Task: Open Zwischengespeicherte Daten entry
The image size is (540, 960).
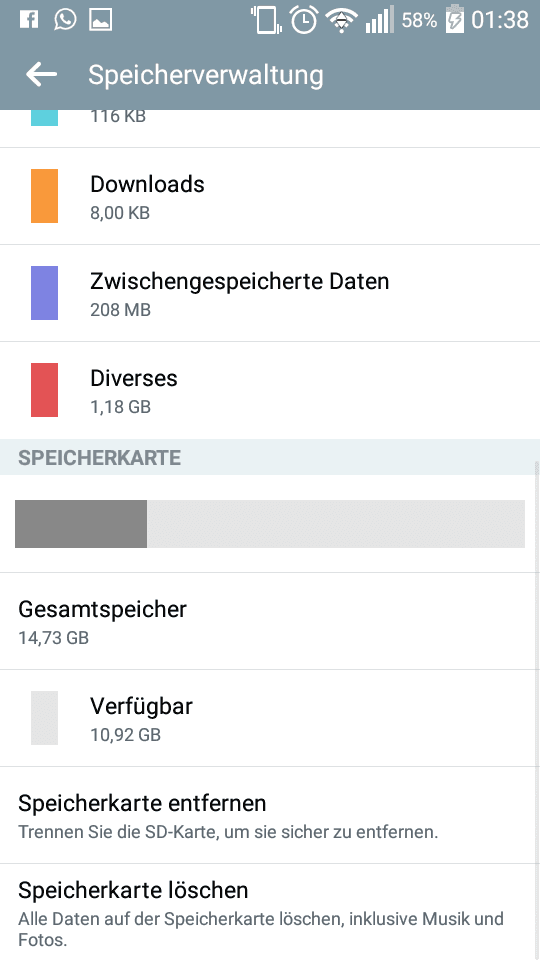Action: coord(270,293)
